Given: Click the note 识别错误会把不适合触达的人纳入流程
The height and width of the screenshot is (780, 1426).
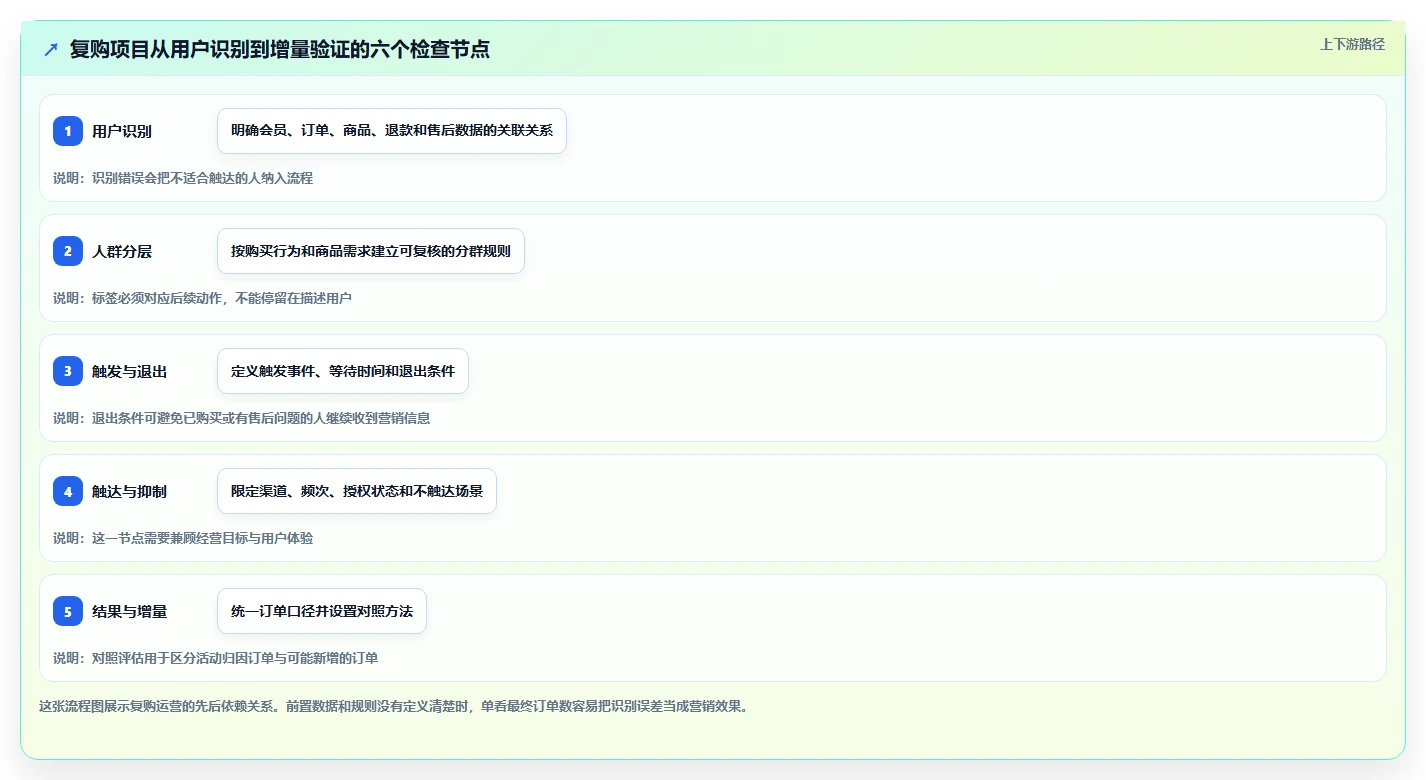Looking at the screenshot, I should (x=183, y=178).
